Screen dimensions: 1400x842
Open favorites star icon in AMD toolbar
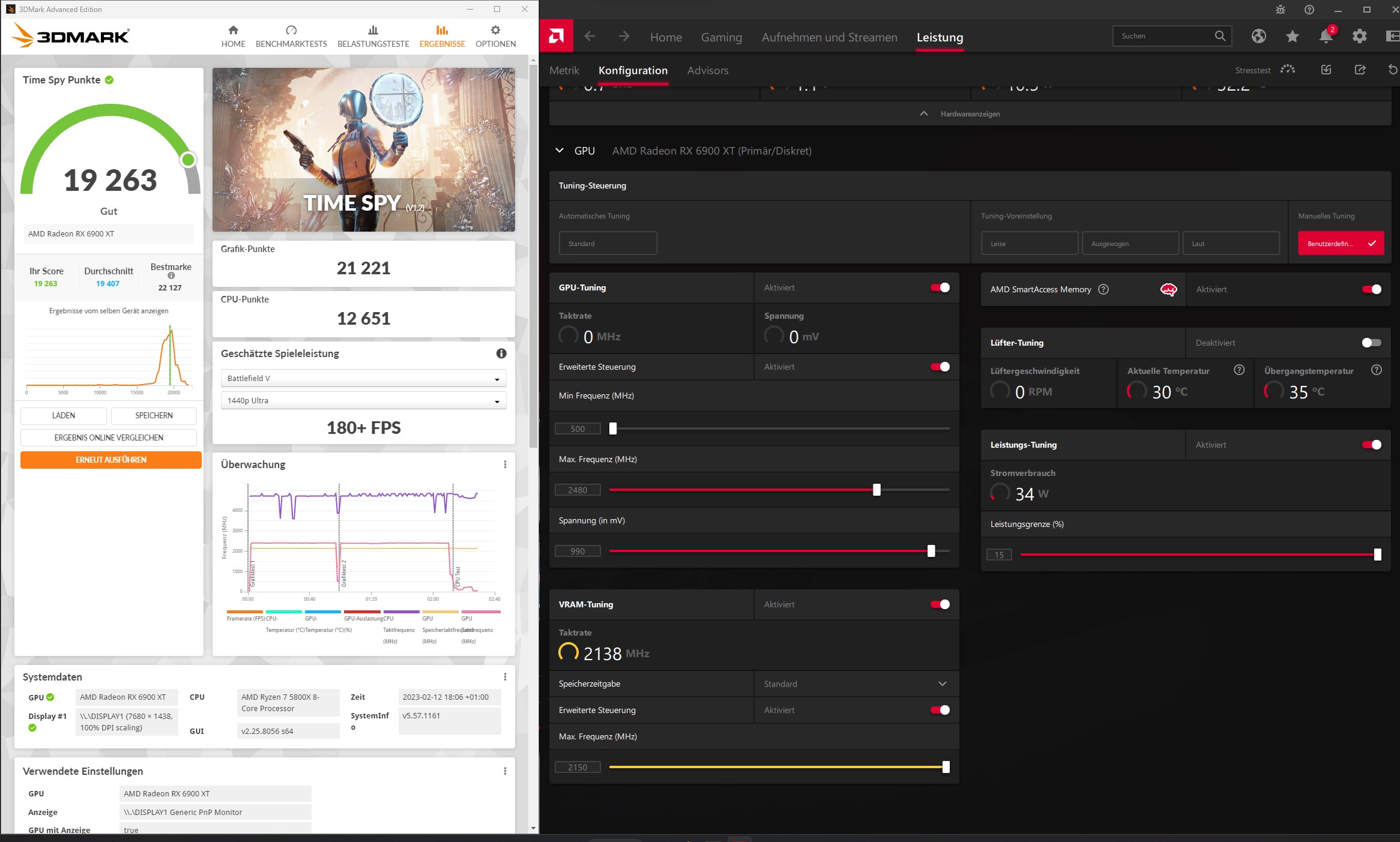[x=1292, y=37]
